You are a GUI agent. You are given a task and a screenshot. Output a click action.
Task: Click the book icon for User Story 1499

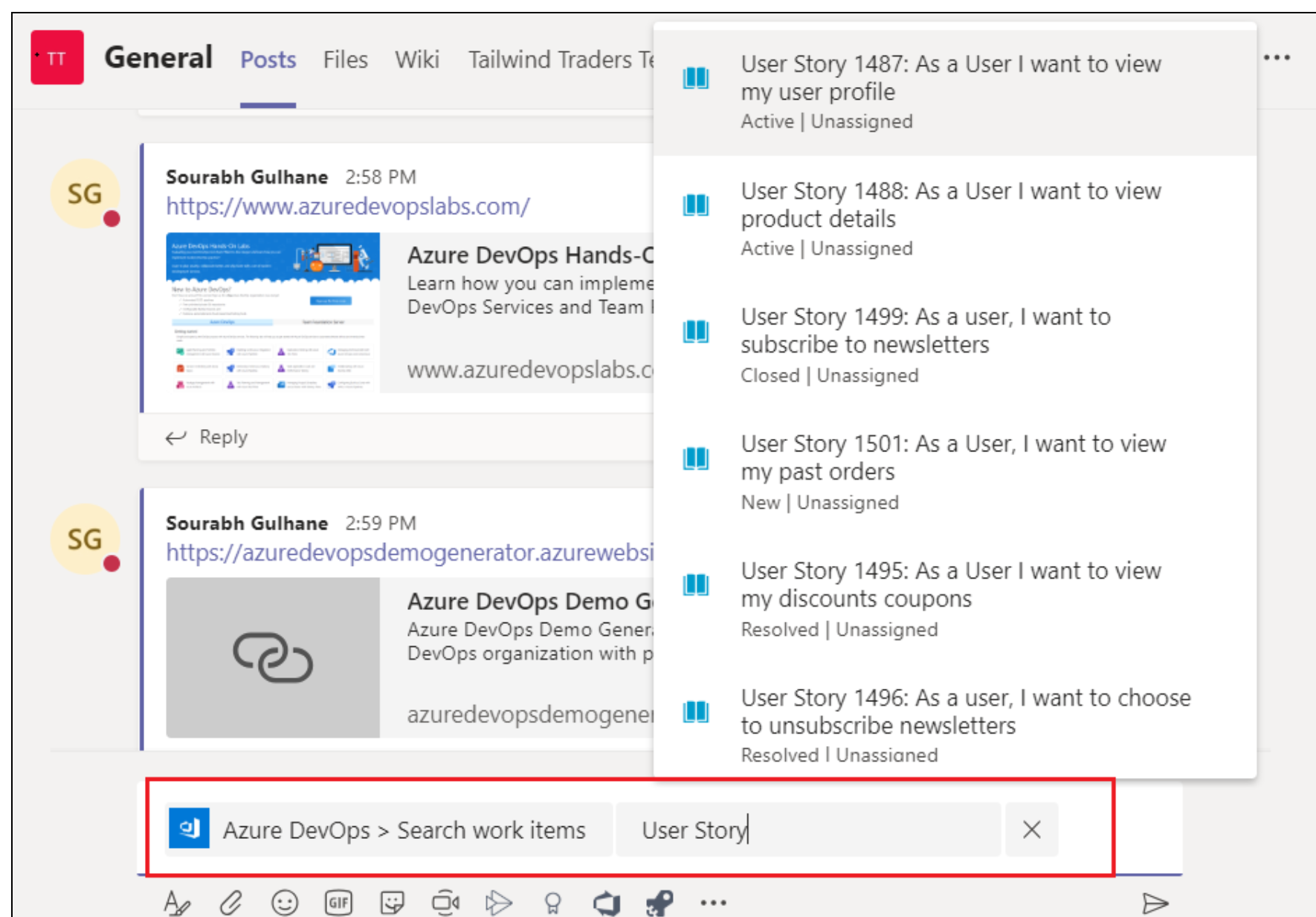tap(696, 331)
